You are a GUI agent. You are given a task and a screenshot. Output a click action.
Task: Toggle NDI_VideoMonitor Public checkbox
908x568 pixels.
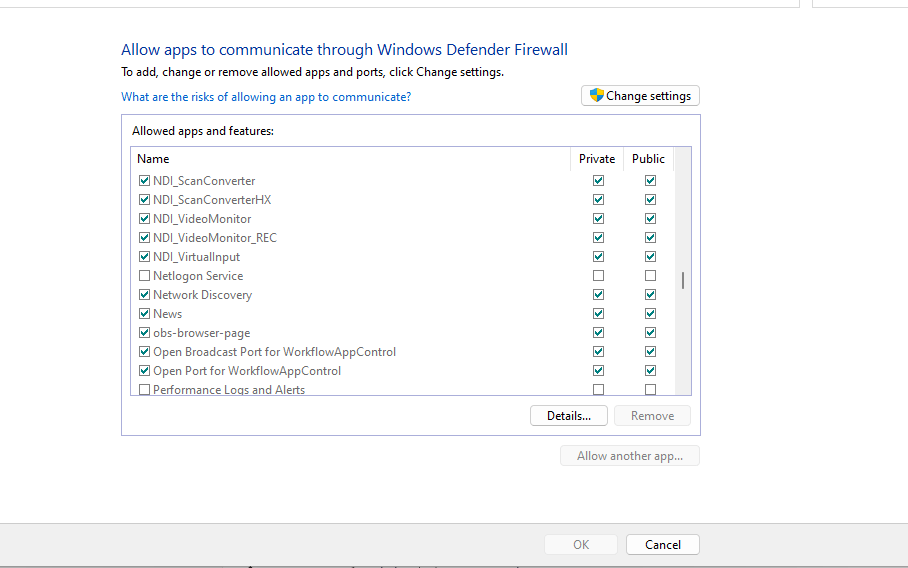pos(650,219)
